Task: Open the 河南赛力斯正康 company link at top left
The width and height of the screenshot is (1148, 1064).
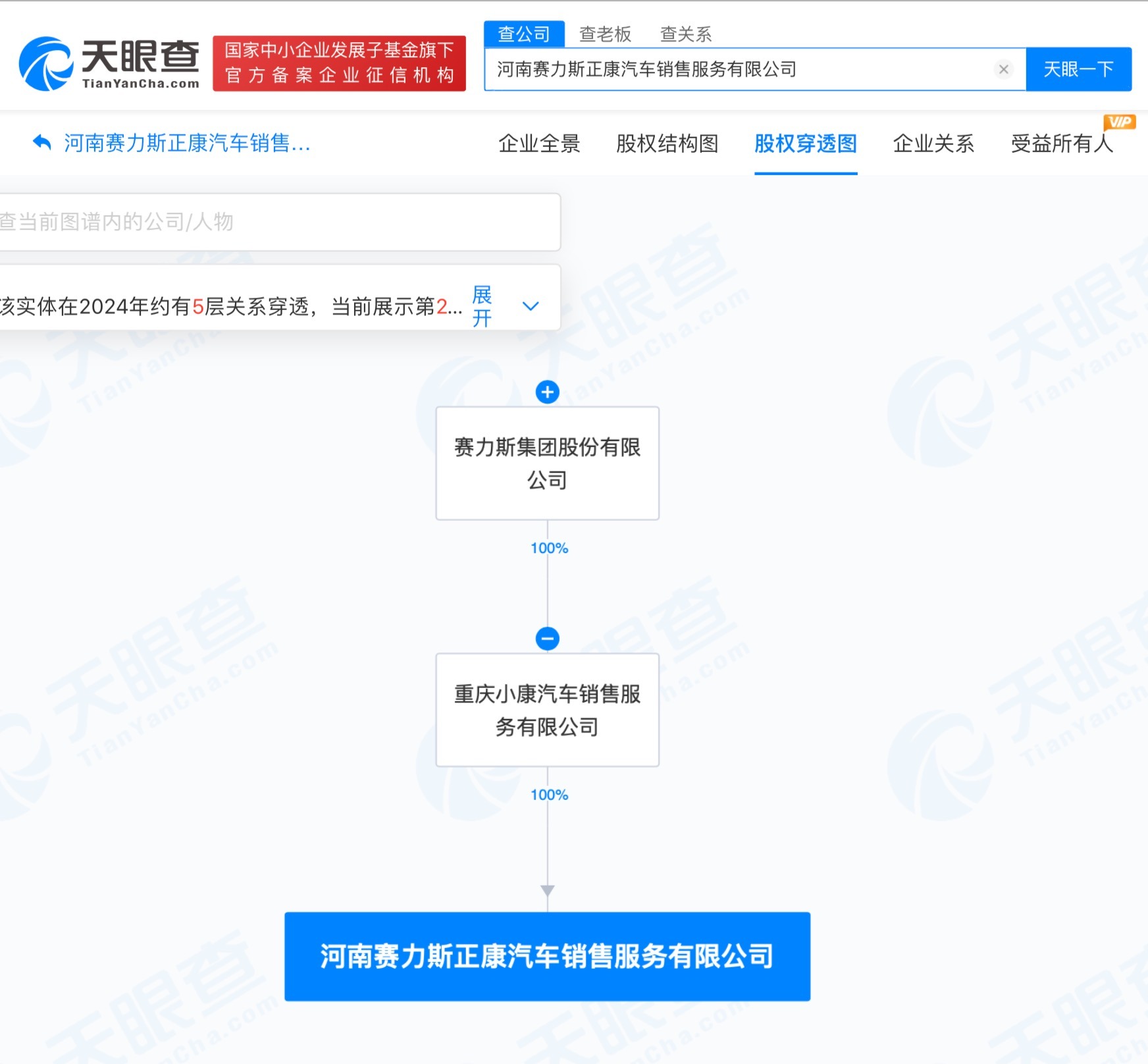Action: pos(186,143)
